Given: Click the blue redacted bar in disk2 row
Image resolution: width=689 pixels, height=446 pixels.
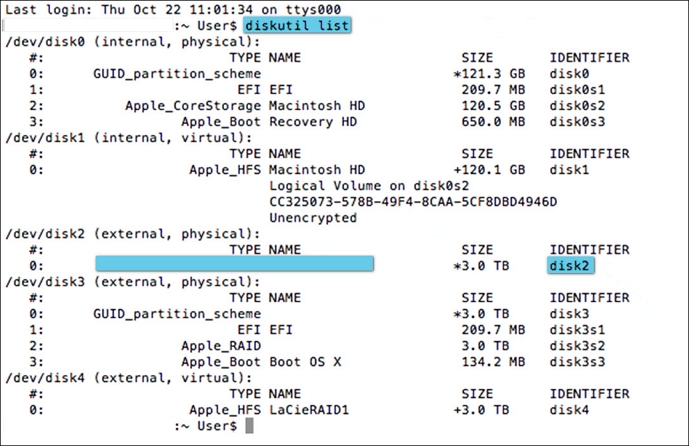Looking at the screenshot, I should tap(234, 265).
